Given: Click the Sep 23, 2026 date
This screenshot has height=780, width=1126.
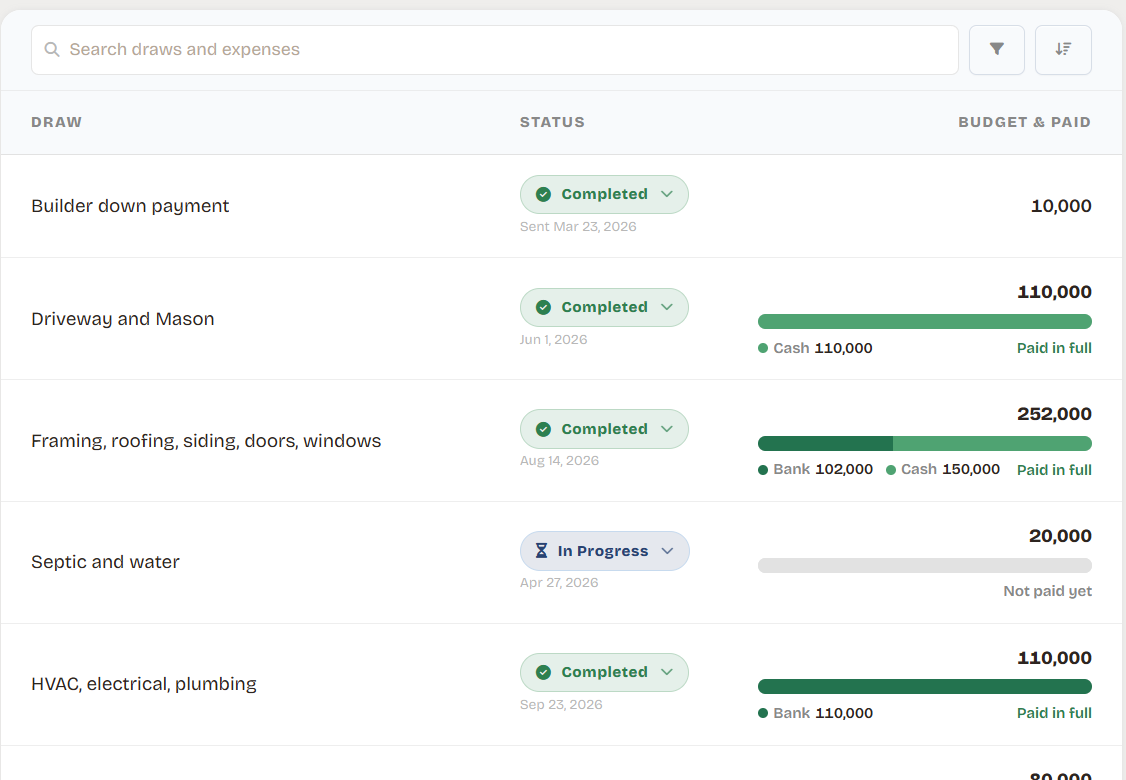Looking at the screenshot, I should coord(562,705).
